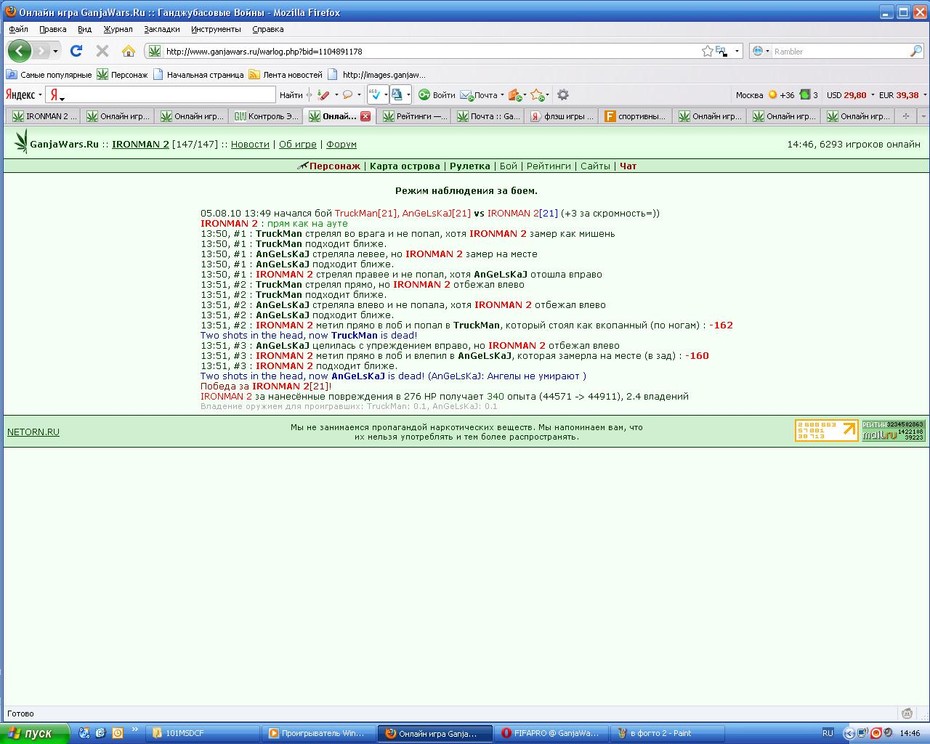Open the пуск Start button
This screenshot has height=744, width=930.
pyautogui.click(x=33, y=733)
